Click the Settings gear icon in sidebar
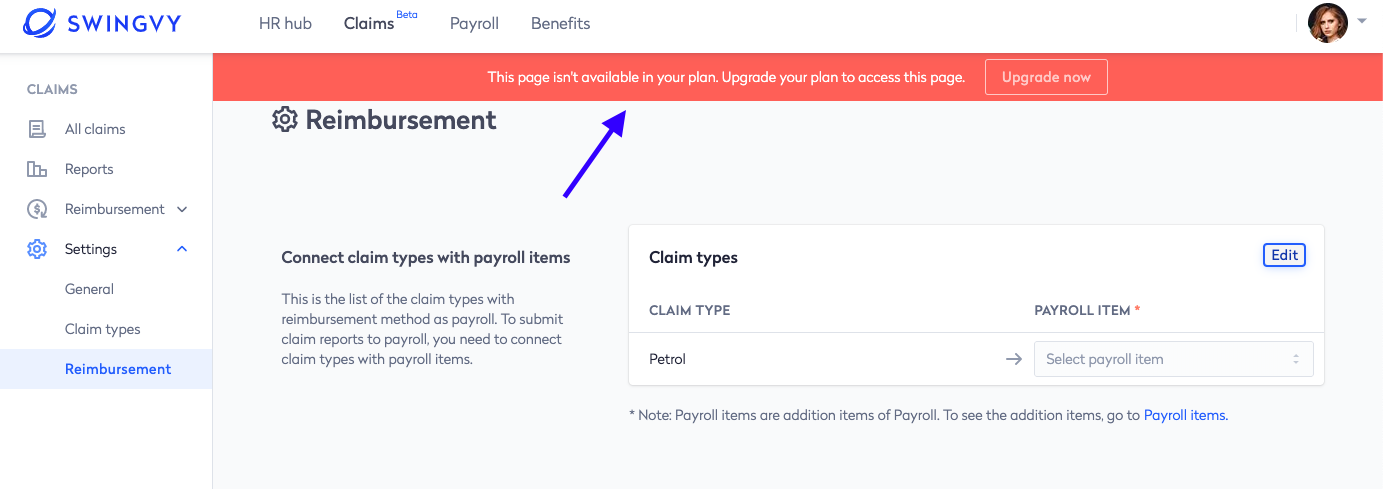 [37, 249]
